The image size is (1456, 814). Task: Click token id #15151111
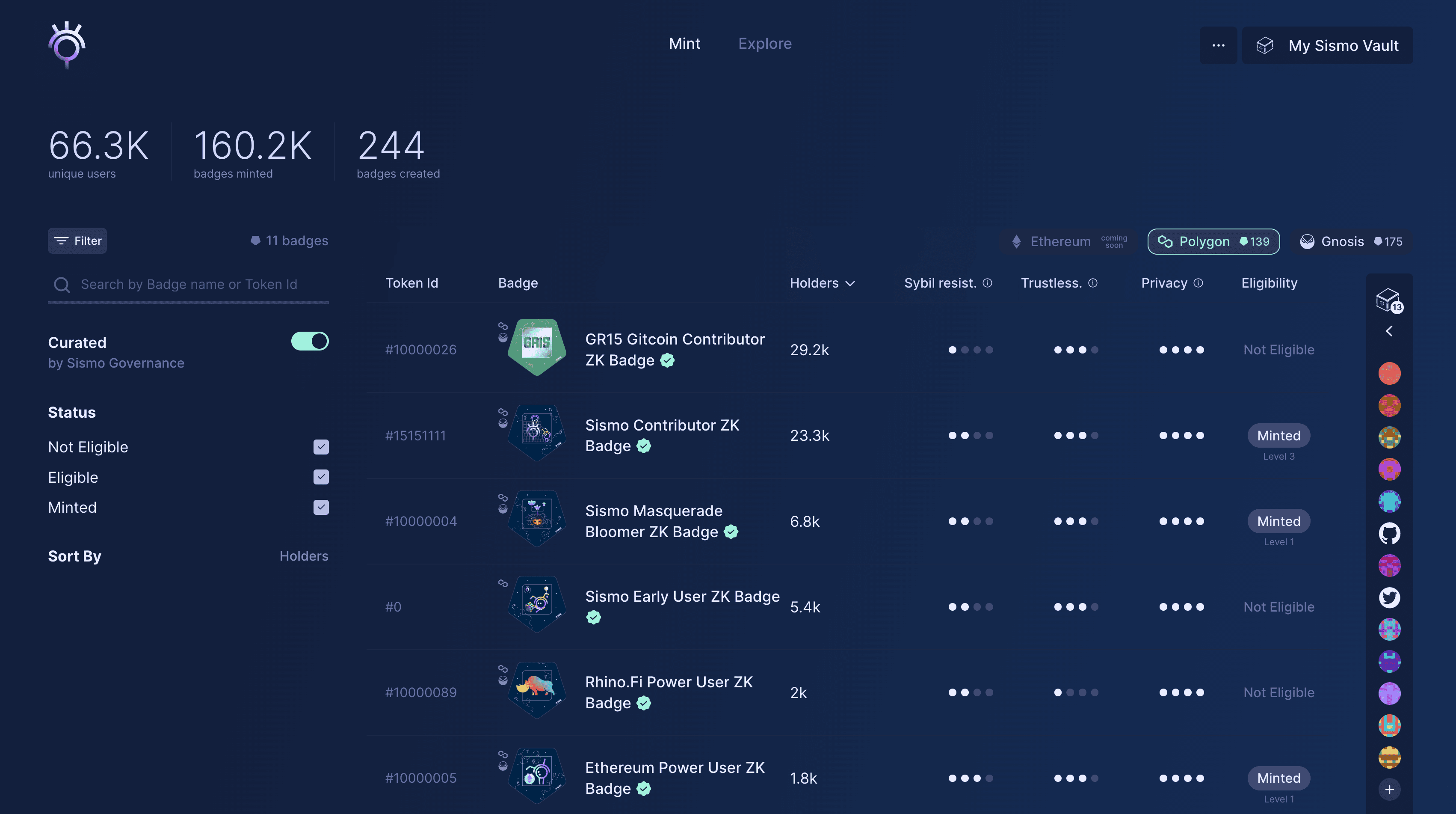coord(415,436)
